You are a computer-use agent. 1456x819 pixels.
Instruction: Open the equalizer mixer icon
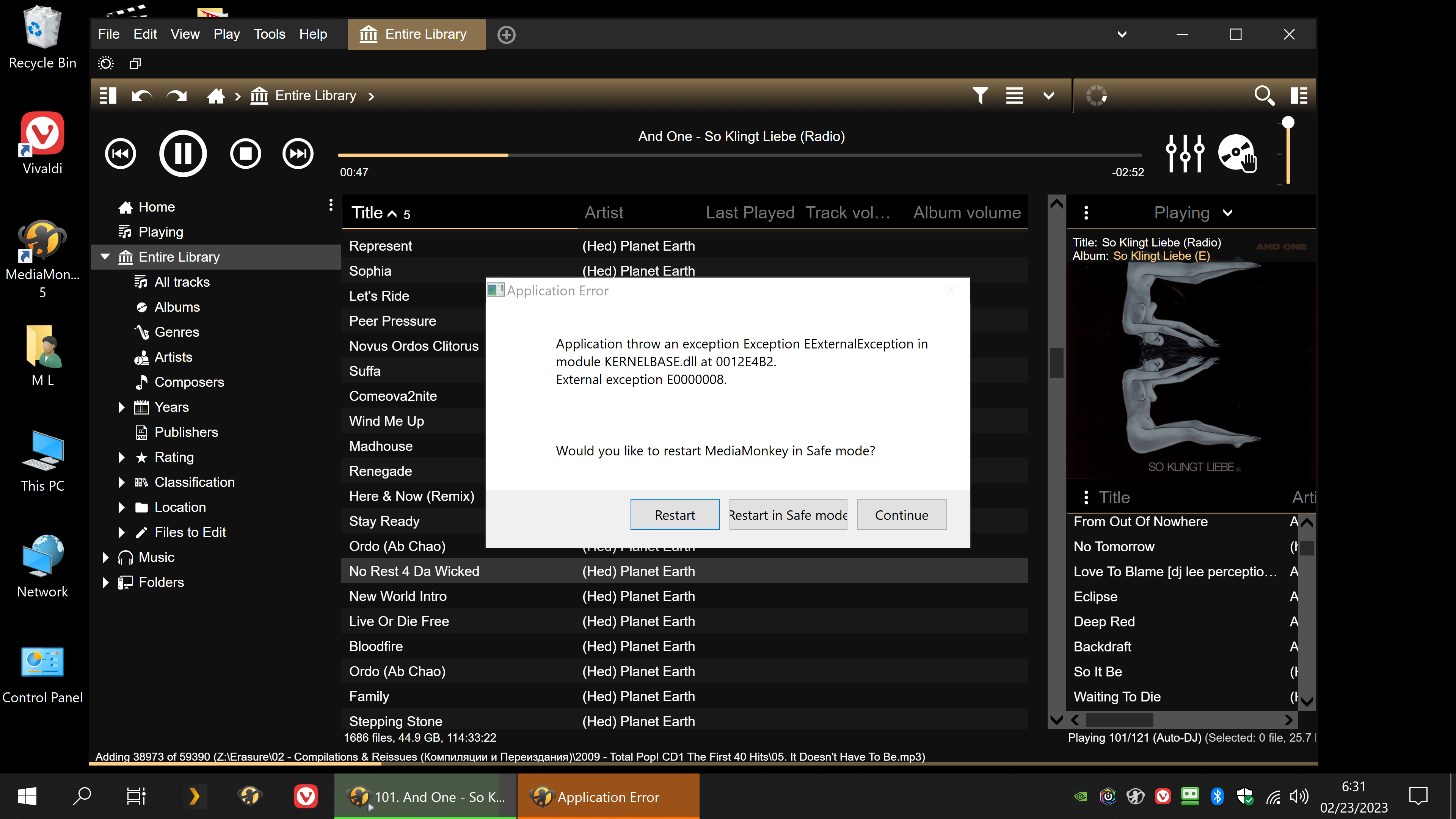(x=1185, y=153)
